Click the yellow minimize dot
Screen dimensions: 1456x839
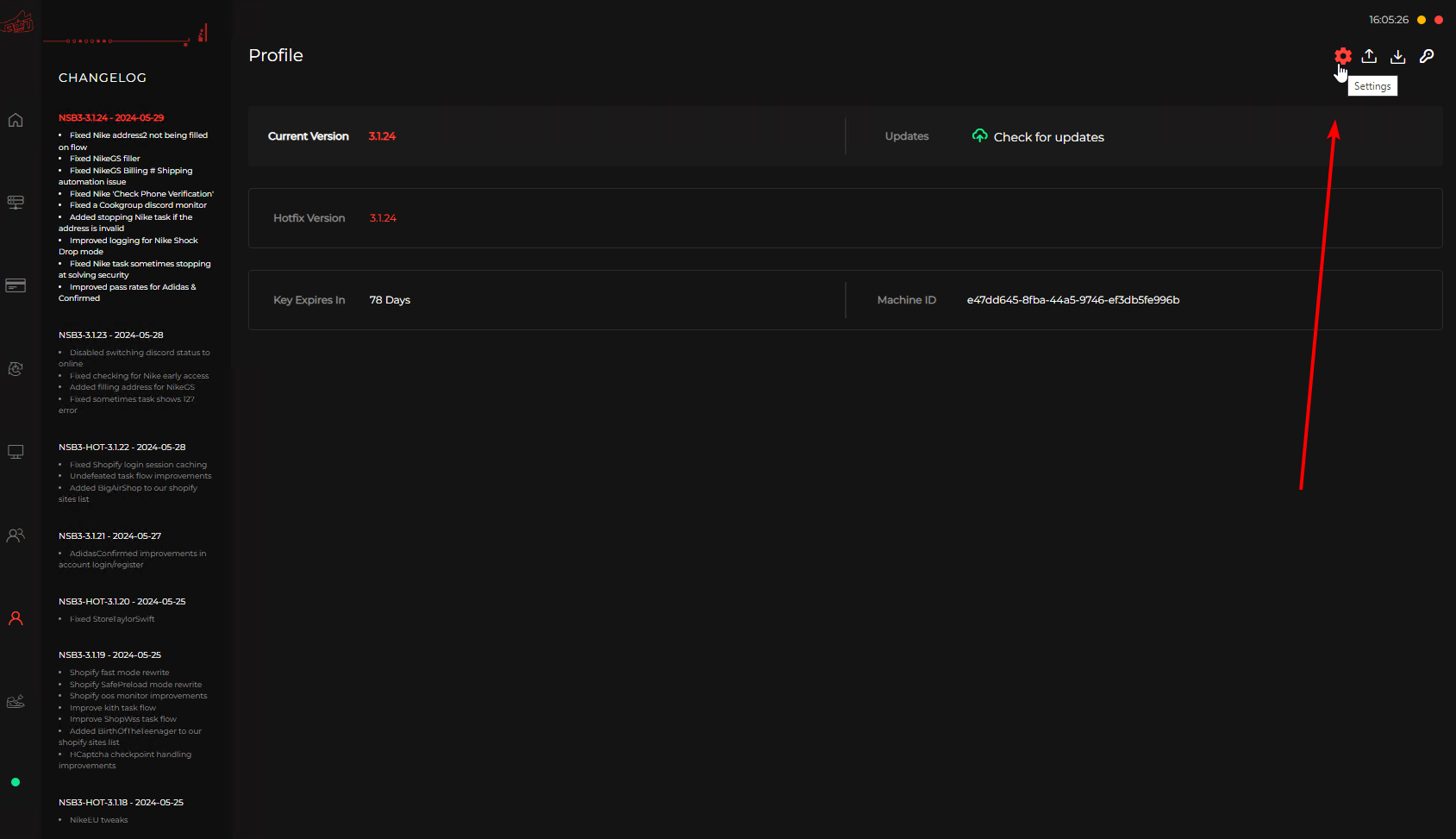1422,19
